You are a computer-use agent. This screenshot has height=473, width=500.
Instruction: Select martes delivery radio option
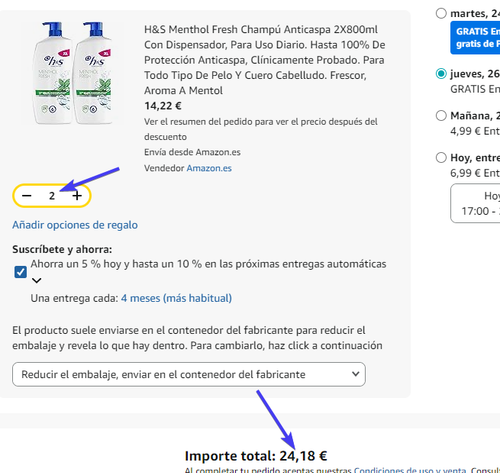pos(441,13)
